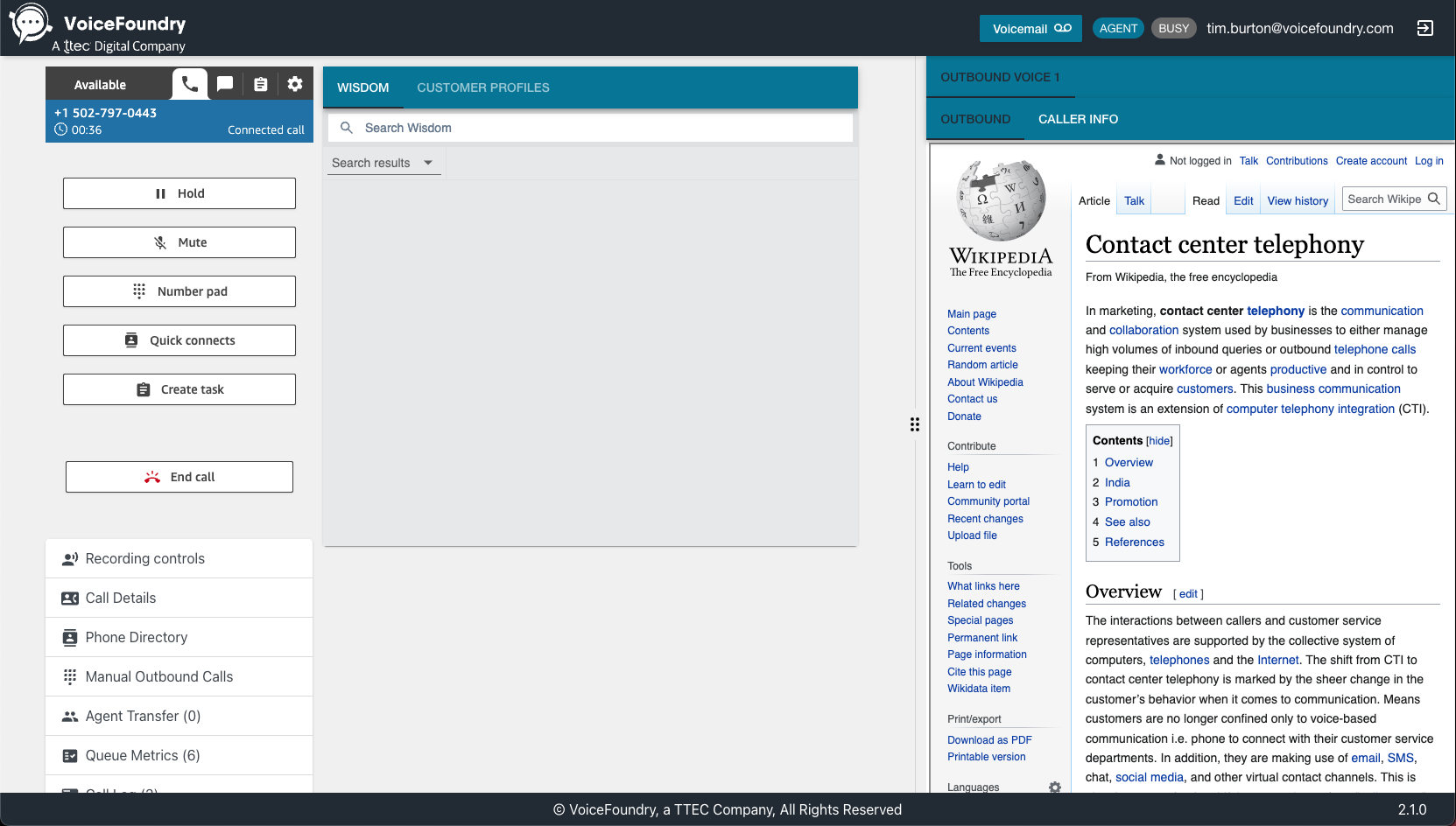Open Printable version link
This screenshot has width=1456, height=826.
987,757
